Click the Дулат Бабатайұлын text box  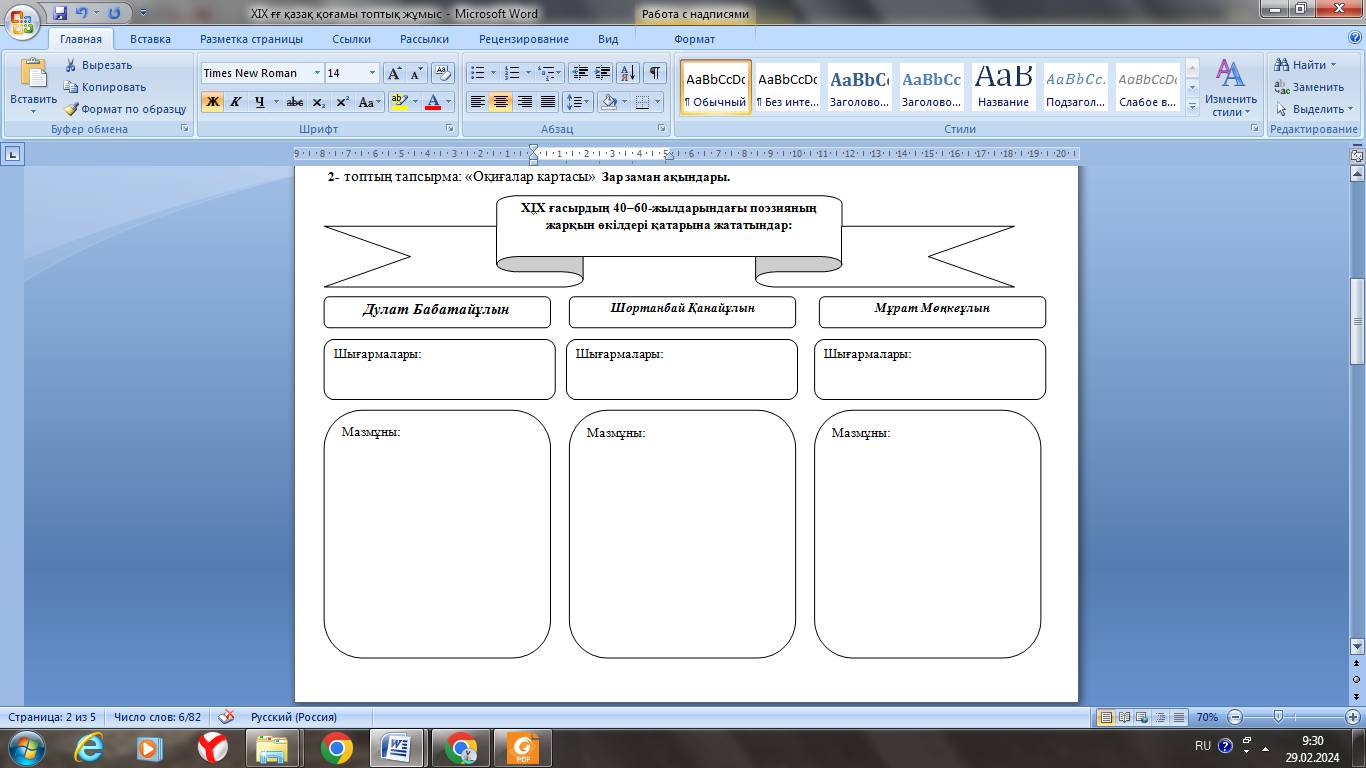click(436, 310)
